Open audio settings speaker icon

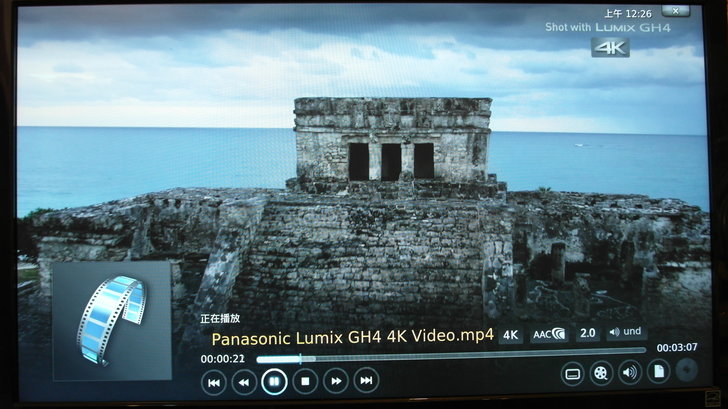click(630, 372)
